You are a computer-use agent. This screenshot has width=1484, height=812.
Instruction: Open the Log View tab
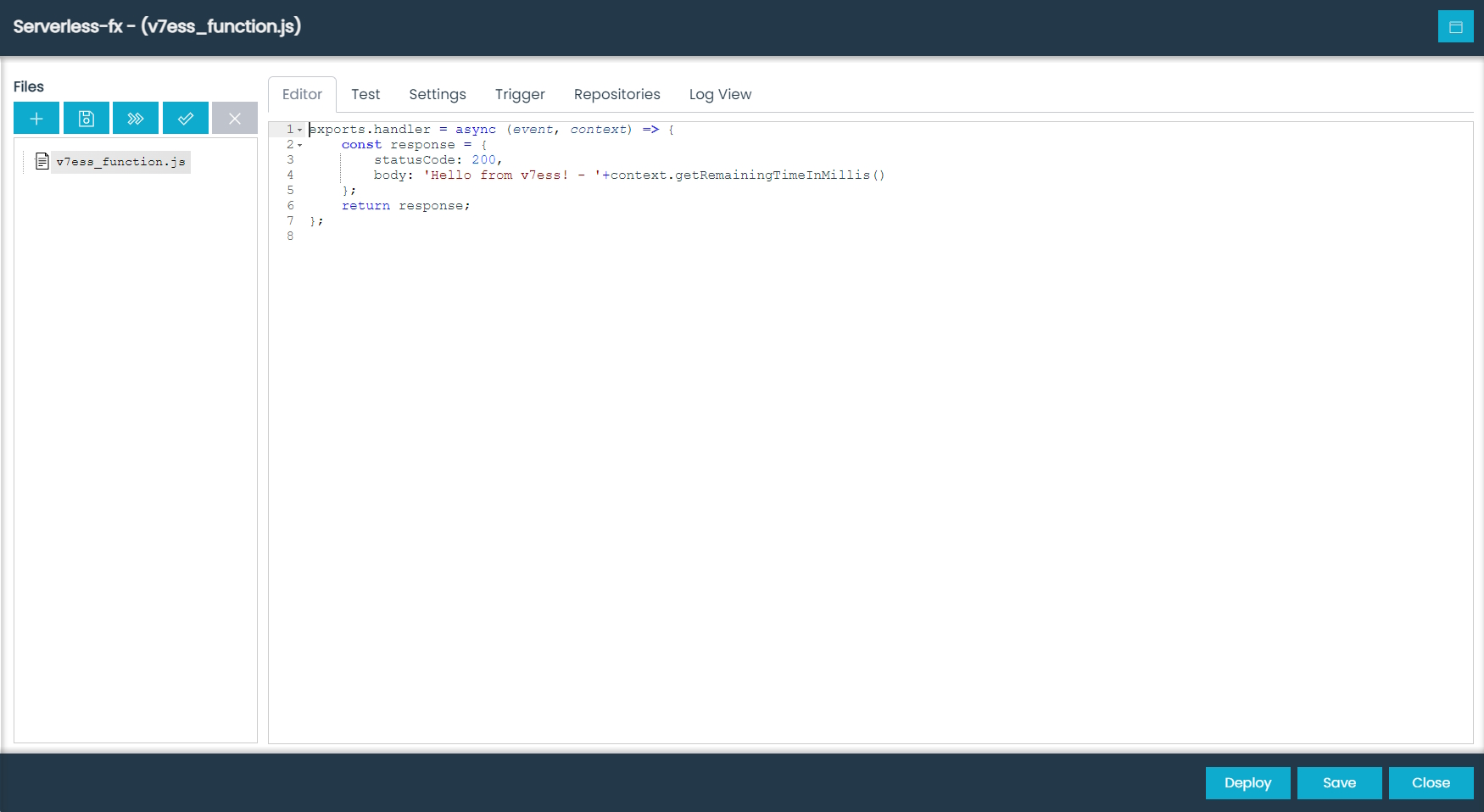tap(720, 94)
